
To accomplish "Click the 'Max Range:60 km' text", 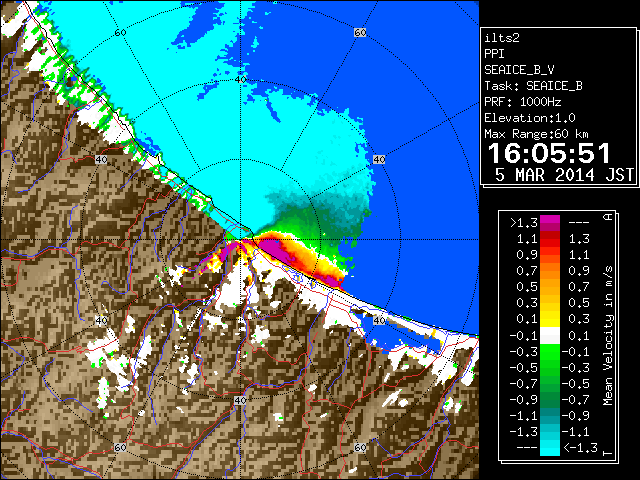I will pos(536,134).
